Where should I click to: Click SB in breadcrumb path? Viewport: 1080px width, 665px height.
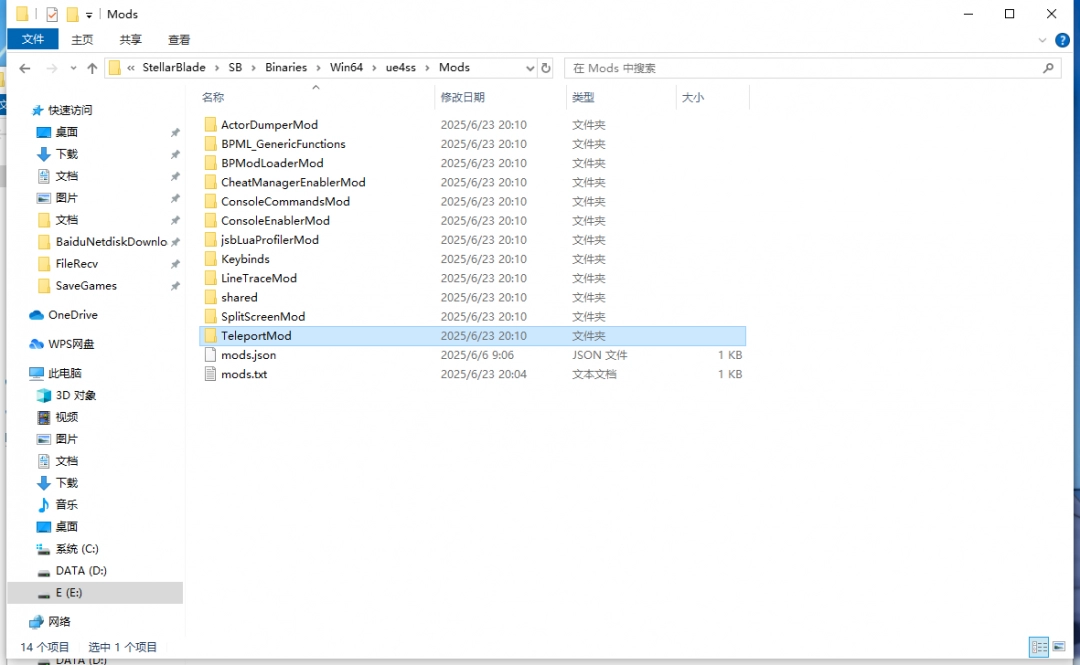click(x=235, y=68)
